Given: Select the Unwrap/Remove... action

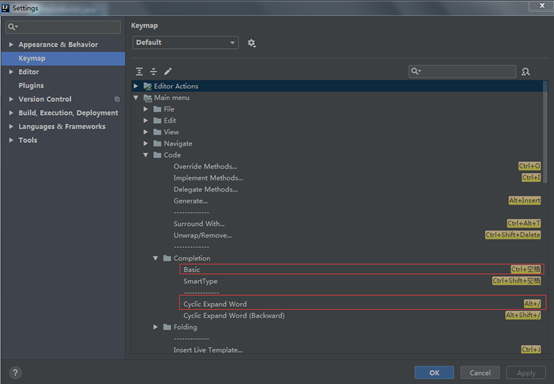Looking at the screenshot, I should (202, 235).
